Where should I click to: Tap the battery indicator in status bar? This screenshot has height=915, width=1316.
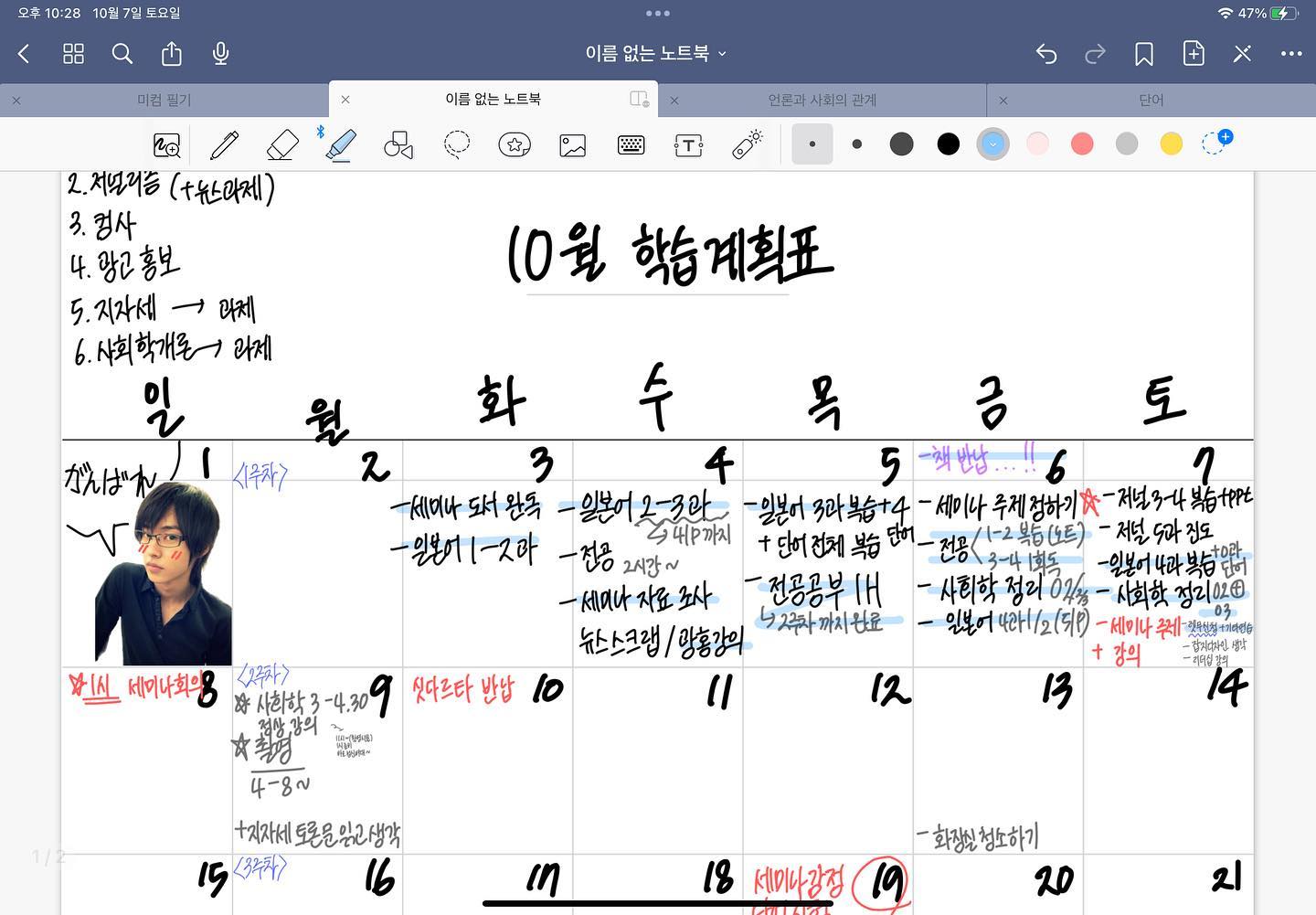coord(1285,13)
